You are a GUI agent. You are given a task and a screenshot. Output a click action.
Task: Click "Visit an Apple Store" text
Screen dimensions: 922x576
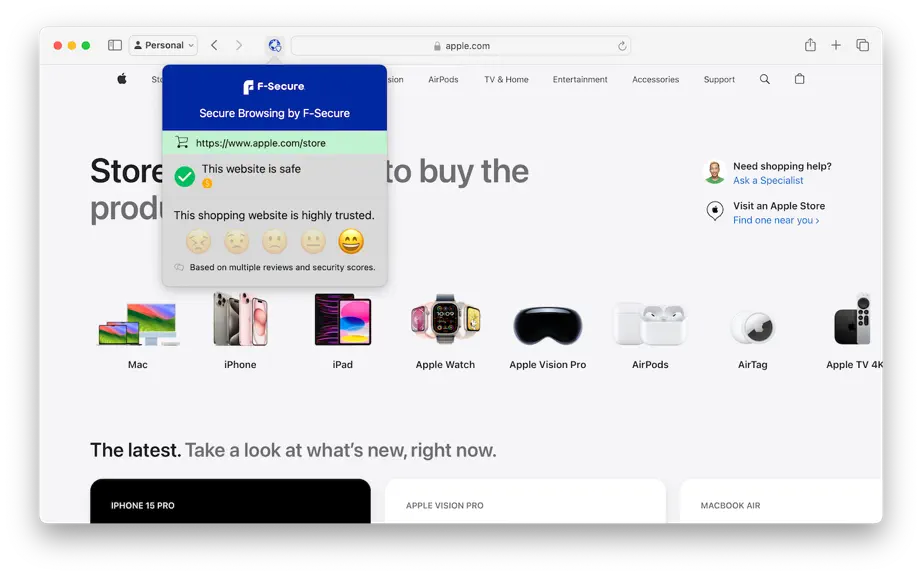tap(779, 206)
